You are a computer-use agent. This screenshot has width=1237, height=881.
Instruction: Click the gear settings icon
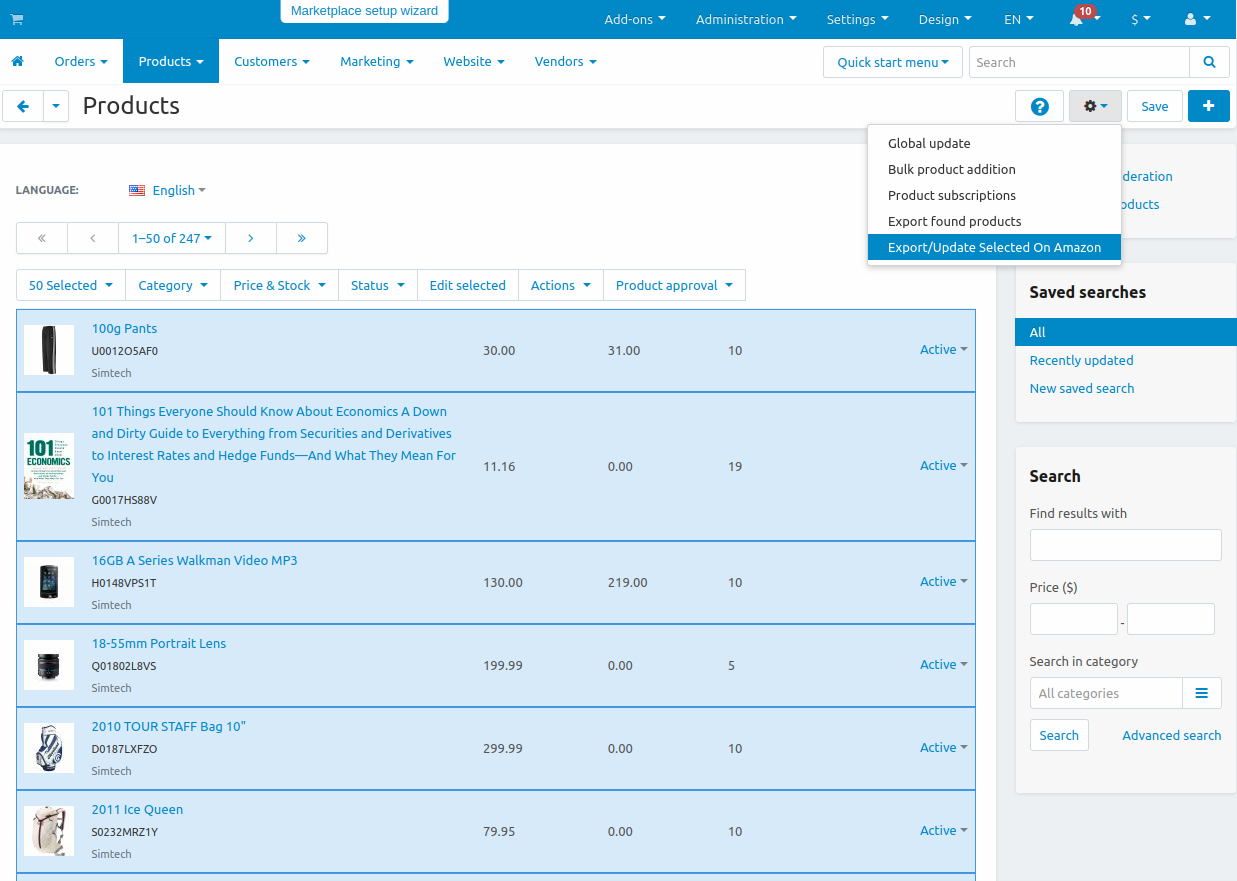(1095, 106)
